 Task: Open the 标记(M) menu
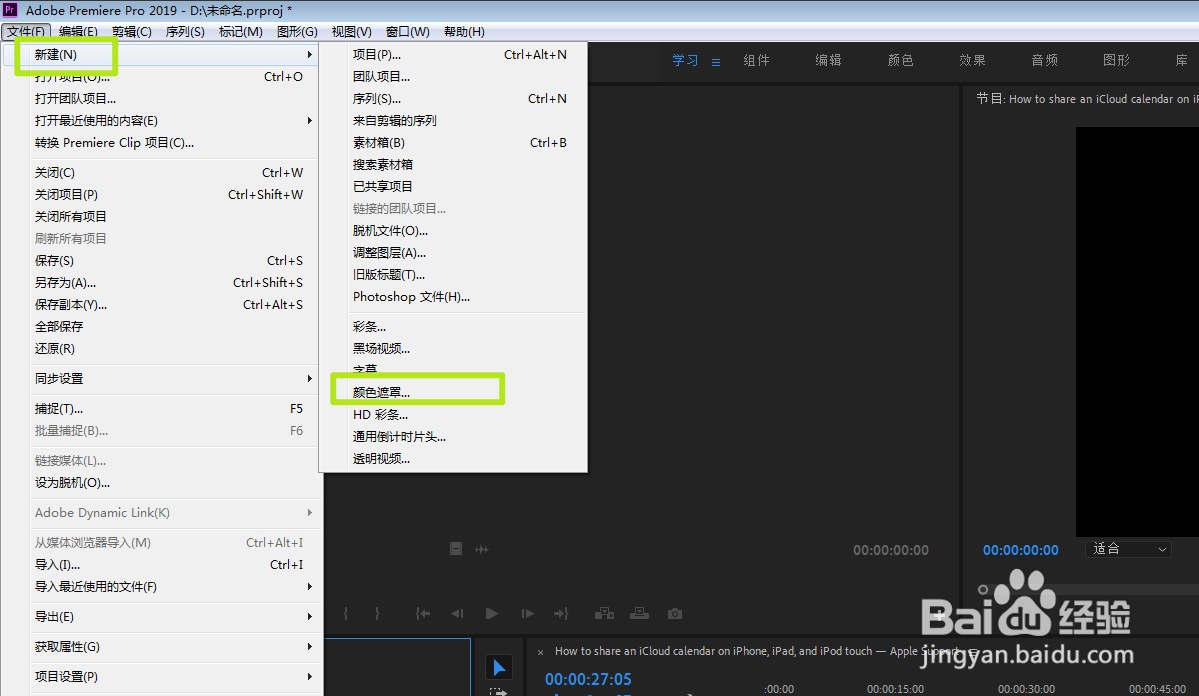(x=240, y=31)
